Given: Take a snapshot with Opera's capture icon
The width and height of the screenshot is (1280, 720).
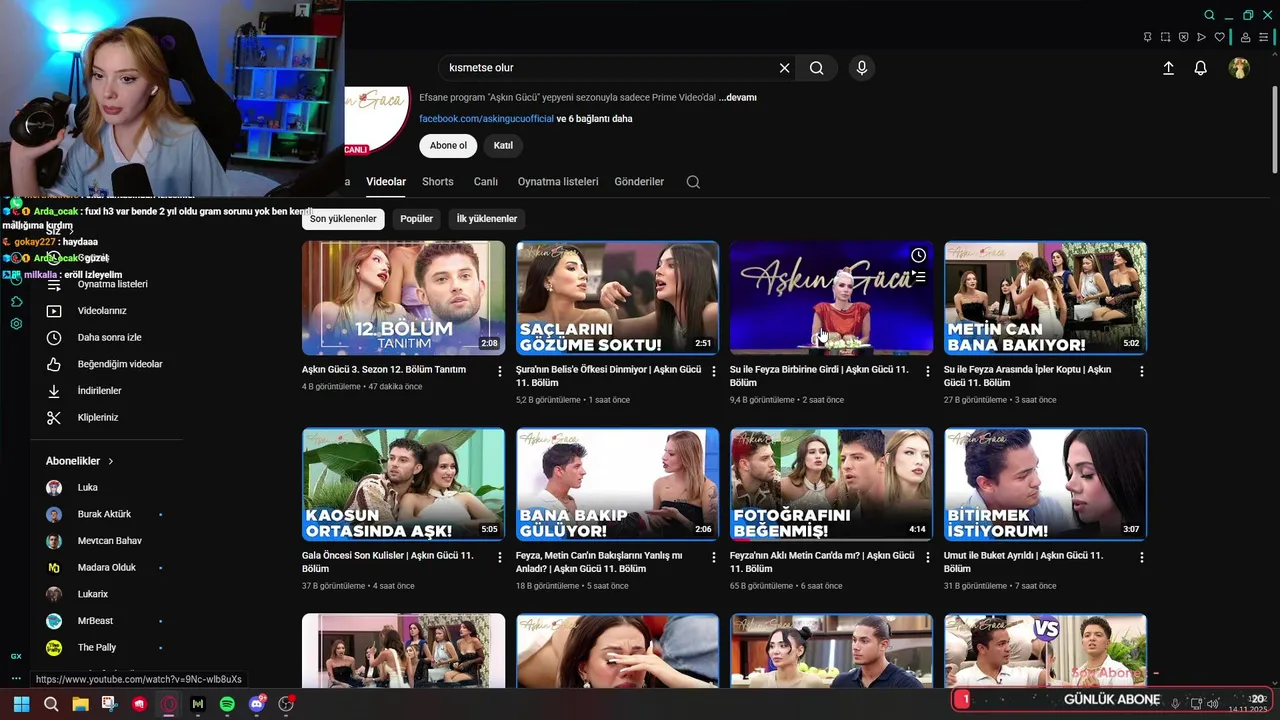Looking at the screenshot, I should [x=1165, y=37].
